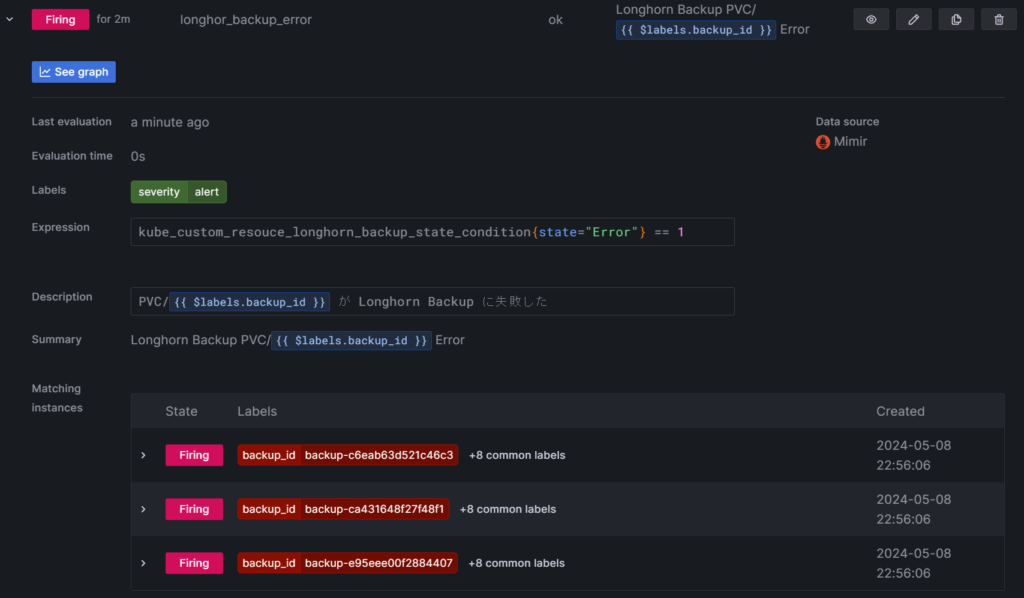This screenshot has width=1024, height=598.
Task: Click the $labels.backup_id template tag in Summary
Action: (x=351, y=340)
